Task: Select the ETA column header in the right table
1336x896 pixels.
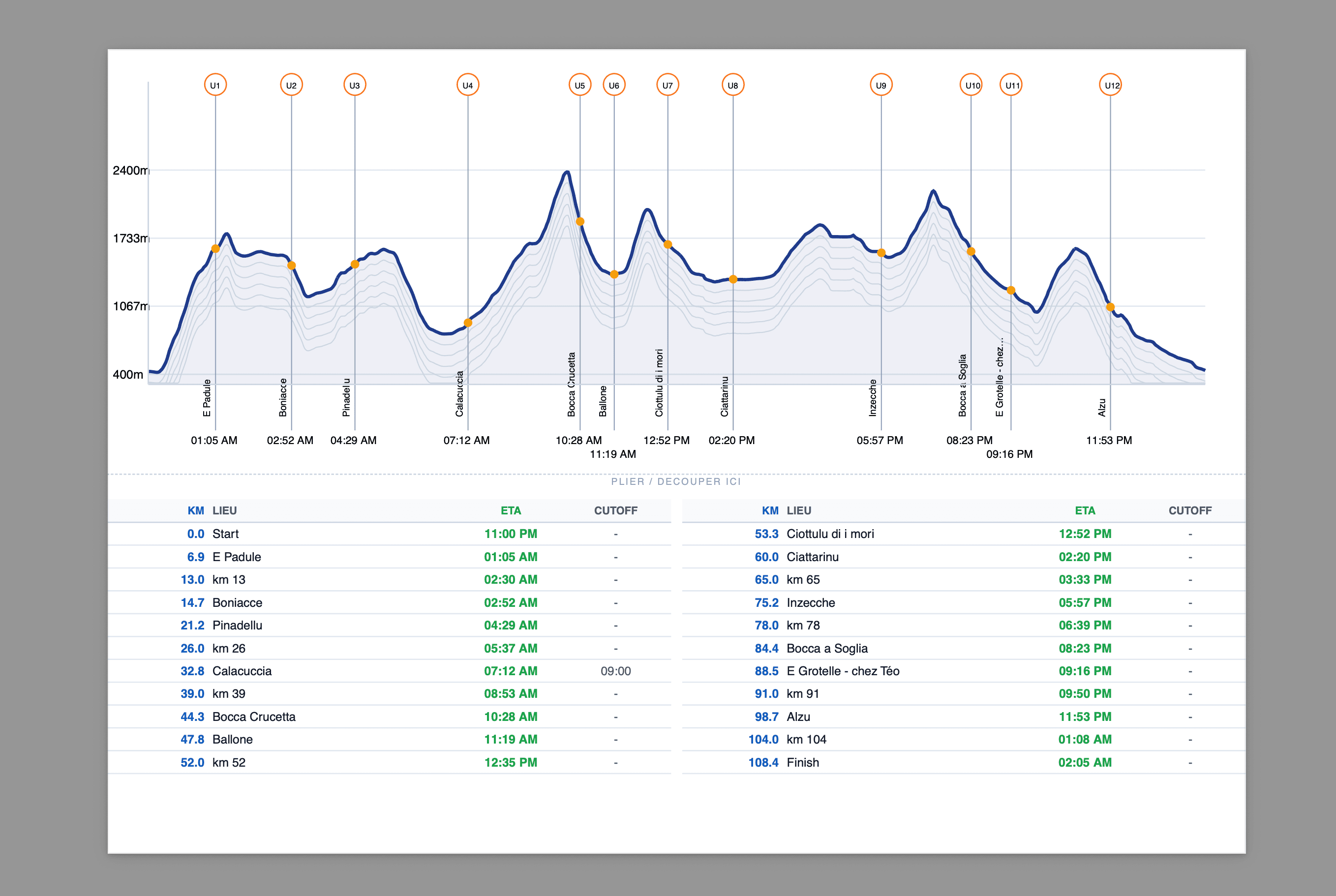Action: [x=1085, y=510]
